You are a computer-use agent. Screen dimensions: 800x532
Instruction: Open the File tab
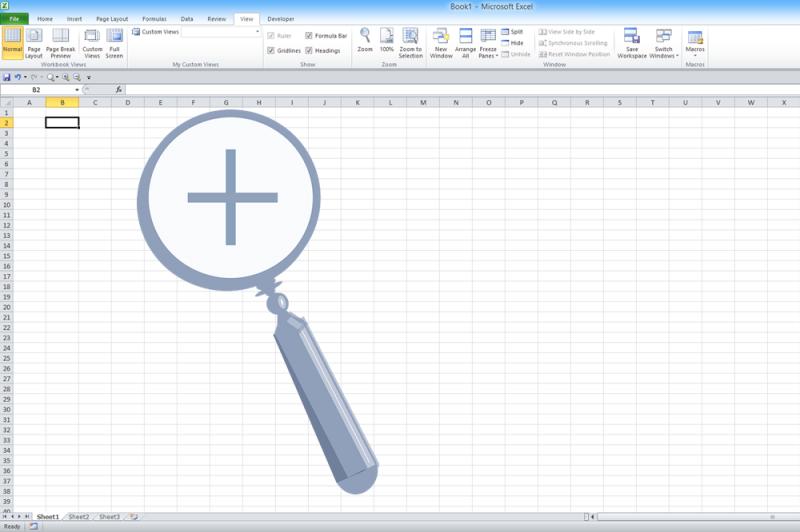pyautogui.click(x=14, y=19)
